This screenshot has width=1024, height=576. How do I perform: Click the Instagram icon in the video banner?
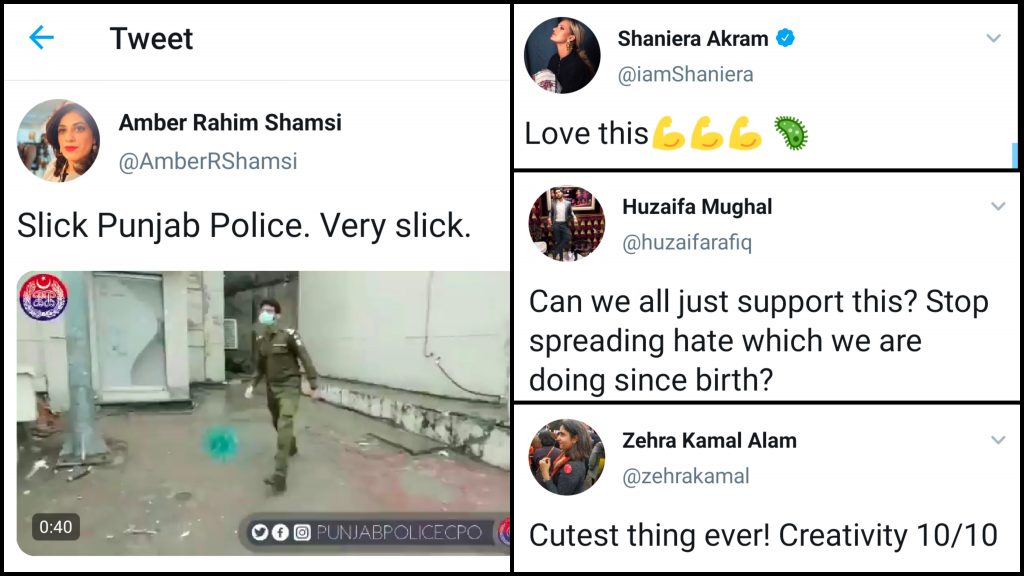302,532
